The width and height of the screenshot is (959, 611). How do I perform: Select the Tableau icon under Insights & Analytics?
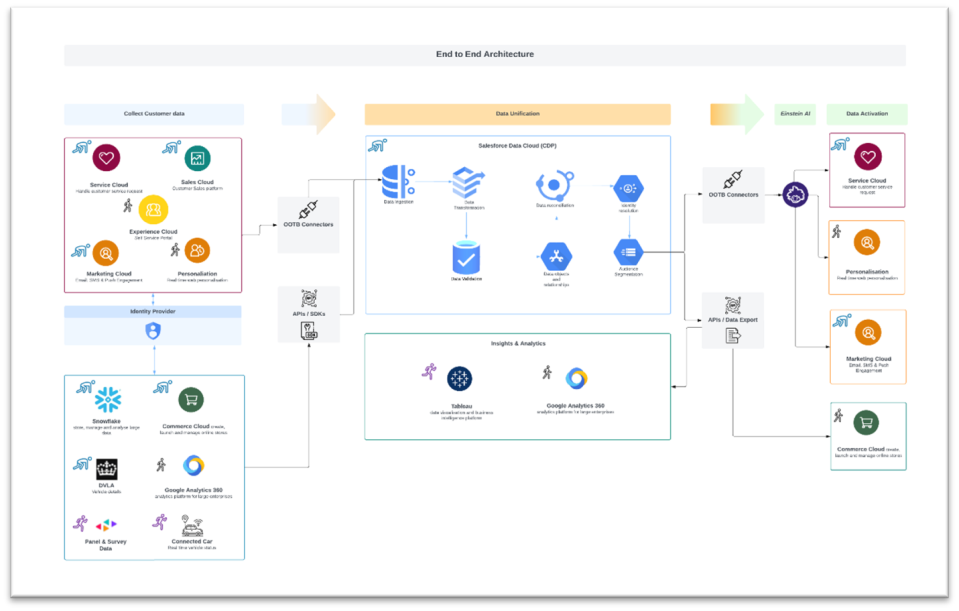pos(460,379)
